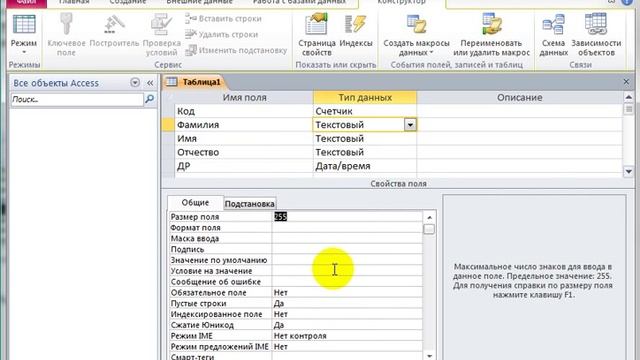The width and height of the screenshot is (640, 360).
Task: Select the ДР field name cell
Action: tap(244, 166)
